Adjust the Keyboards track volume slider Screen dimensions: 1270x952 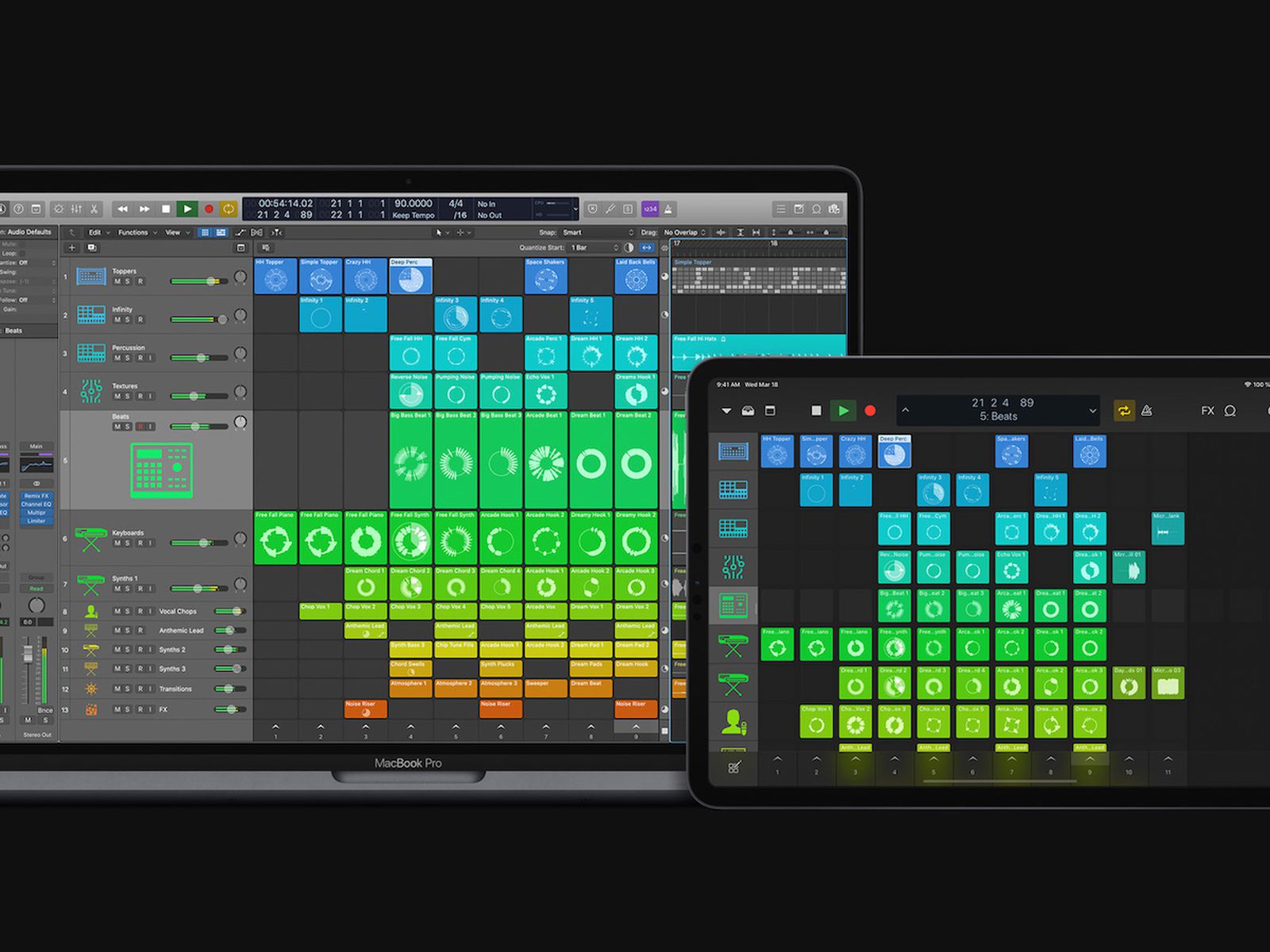(198, 543)
